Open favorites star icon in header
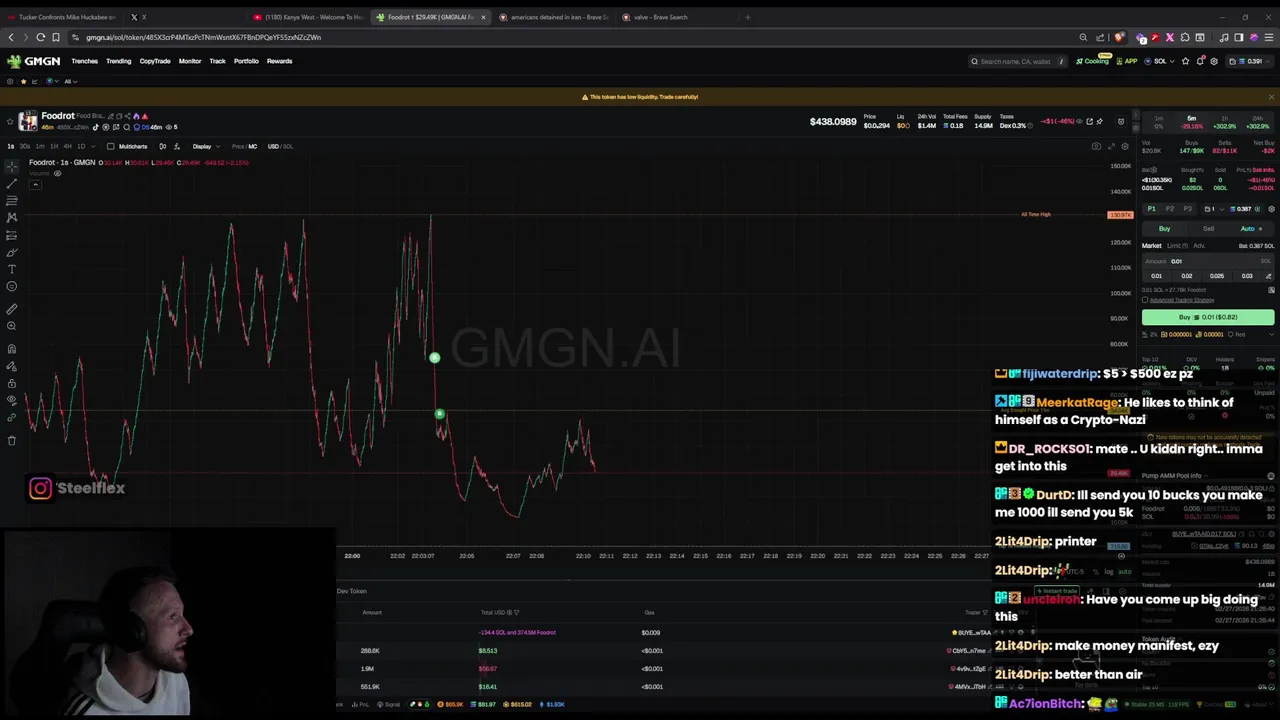 pos(1186,61)
